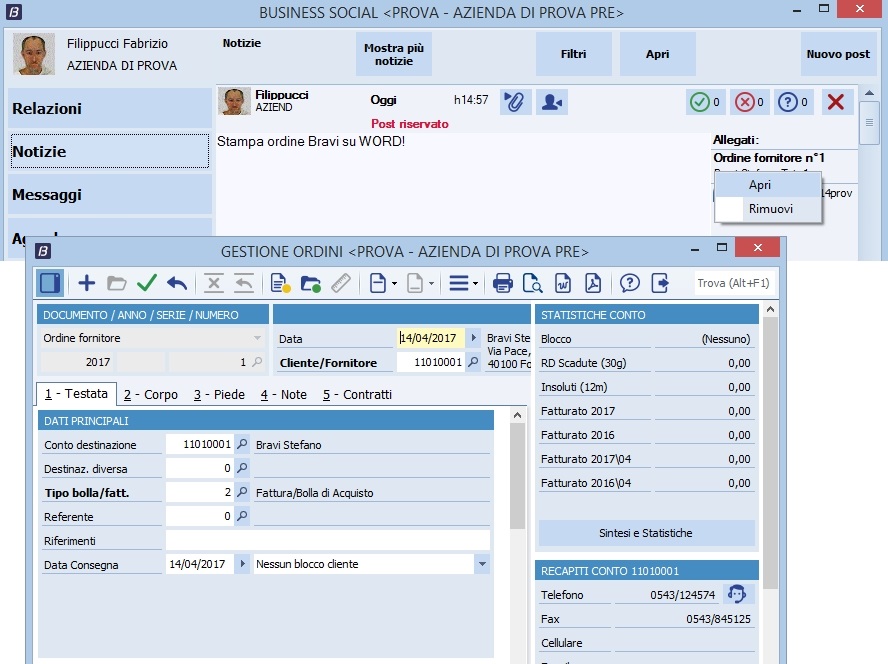Switch to the 2 - Corpo tab
Viewport: 888px width, 664px height.
click(150, 395)
